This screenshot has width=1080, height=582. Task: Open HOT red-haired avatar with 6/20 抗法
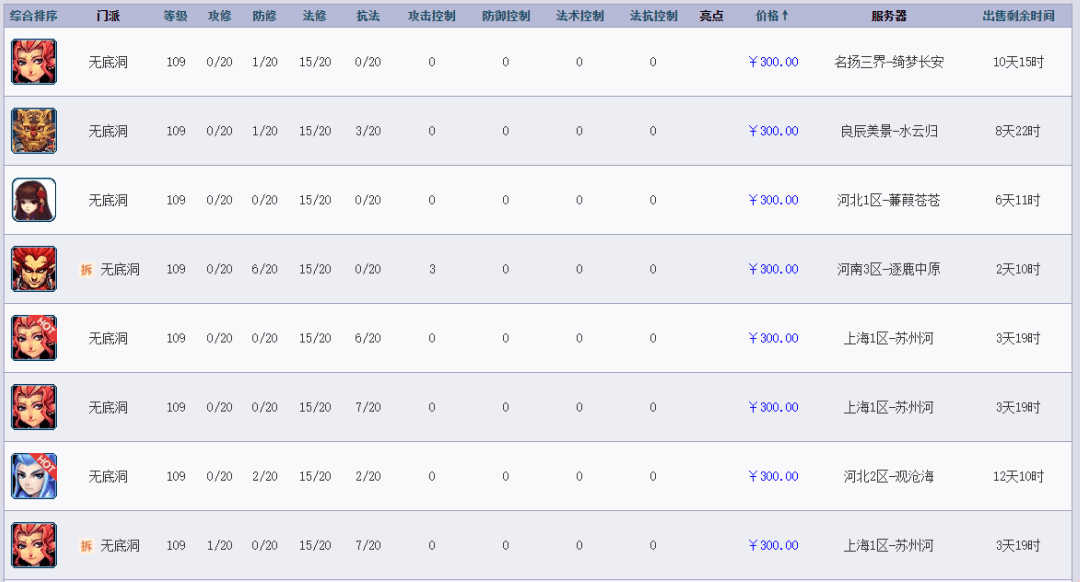pos(34,338)
